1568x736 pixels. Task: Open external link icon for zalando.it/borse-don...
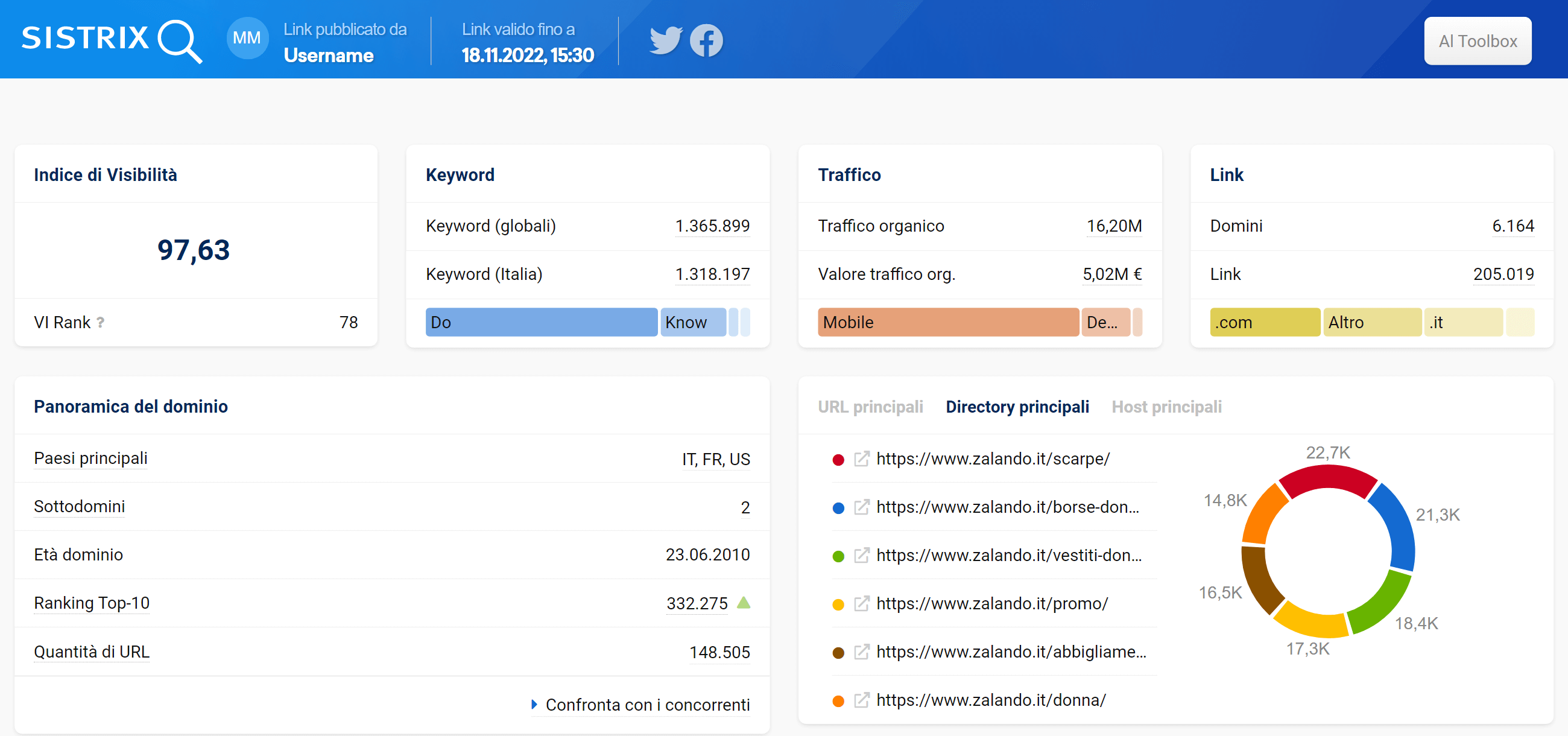click(x=861, y=507)
